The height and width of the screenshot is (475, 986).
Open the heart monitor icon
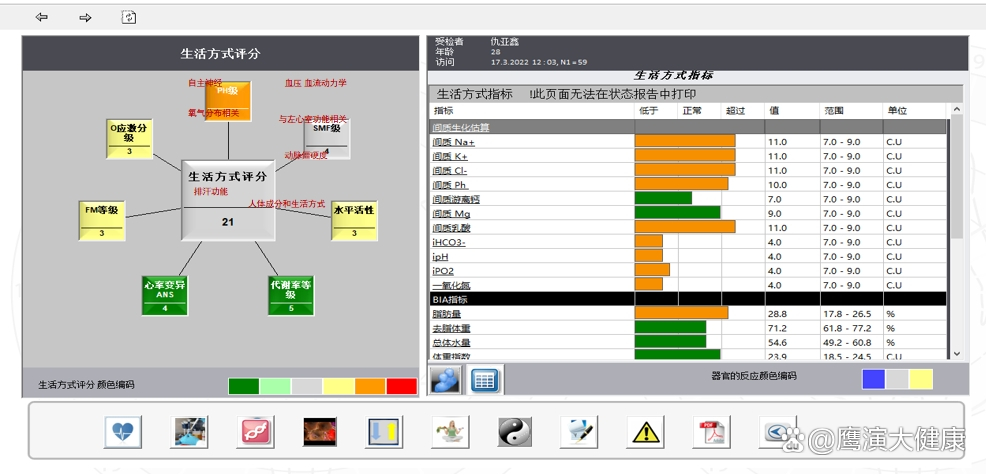[123, 432]
